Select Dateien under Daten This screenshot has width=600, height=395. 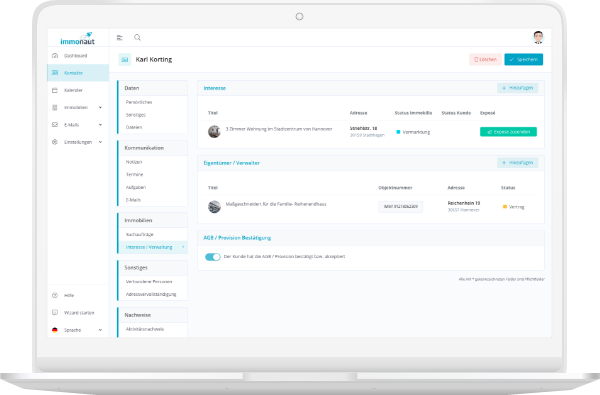point(134,127)
